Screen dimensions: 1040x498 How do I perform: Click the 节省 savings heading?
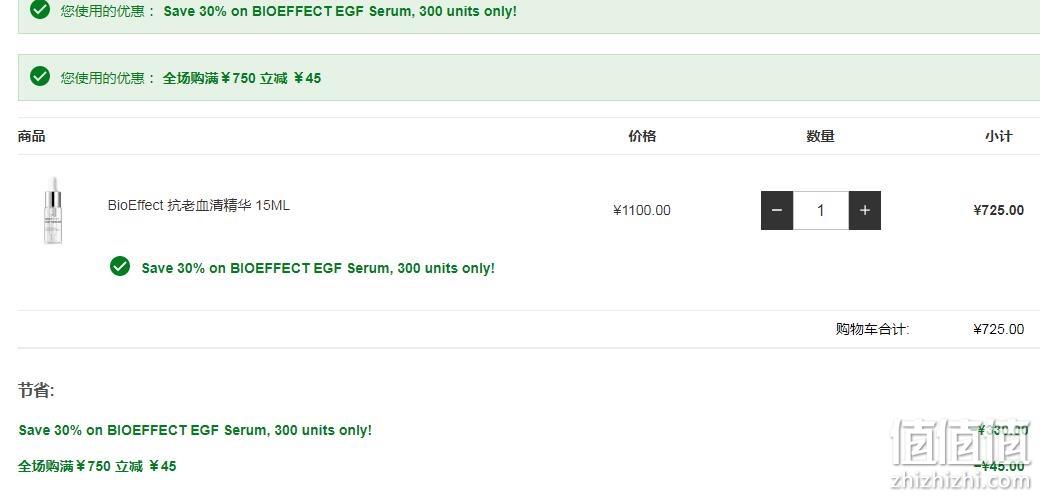tap(36, 391)
